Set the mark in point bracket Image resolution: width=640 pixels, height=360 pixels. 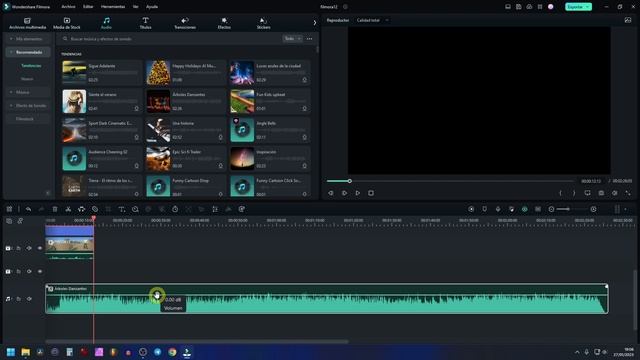pos(560,193)
